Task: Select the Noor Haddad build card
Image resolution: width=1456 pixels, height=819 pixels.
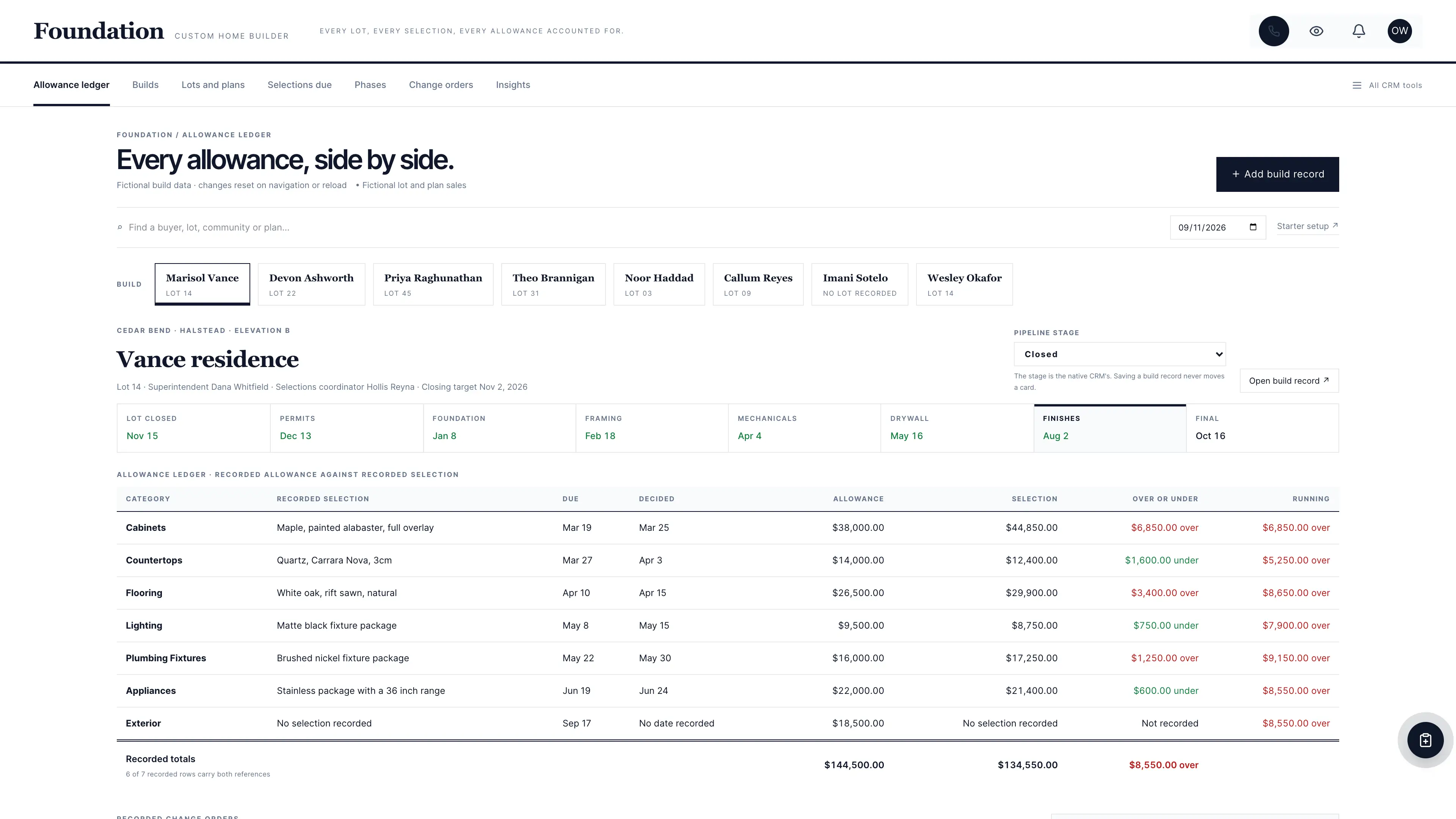Action: (x=659, y=284)
